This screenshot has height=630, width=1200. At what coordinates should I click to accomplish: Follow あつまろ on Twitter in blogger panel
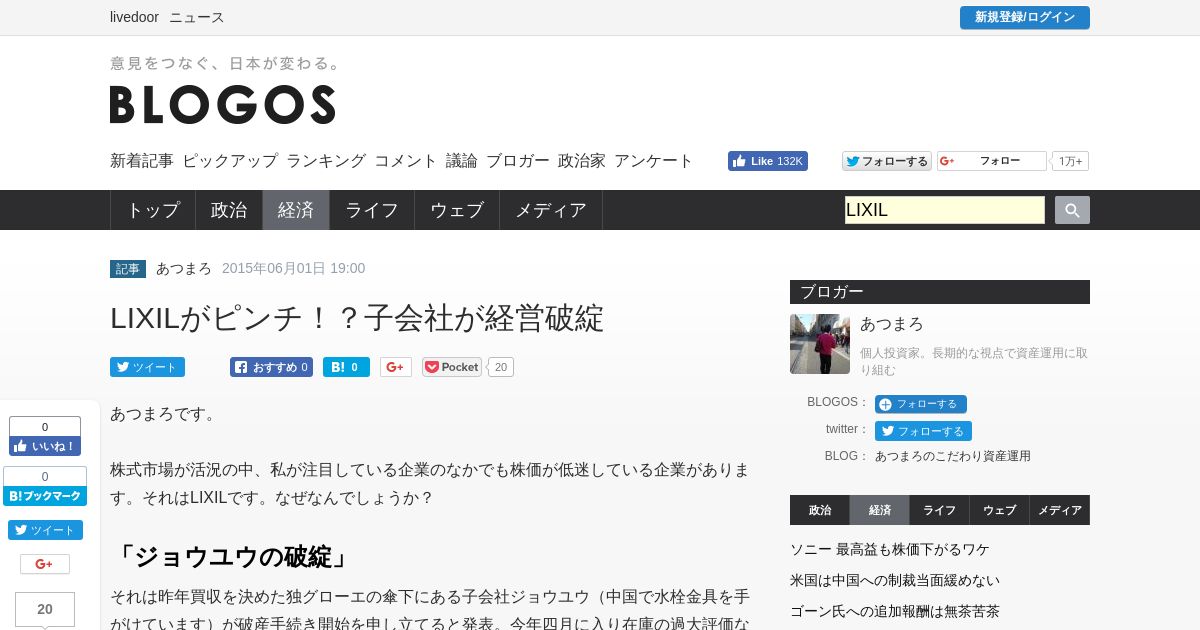coord(923,431)
